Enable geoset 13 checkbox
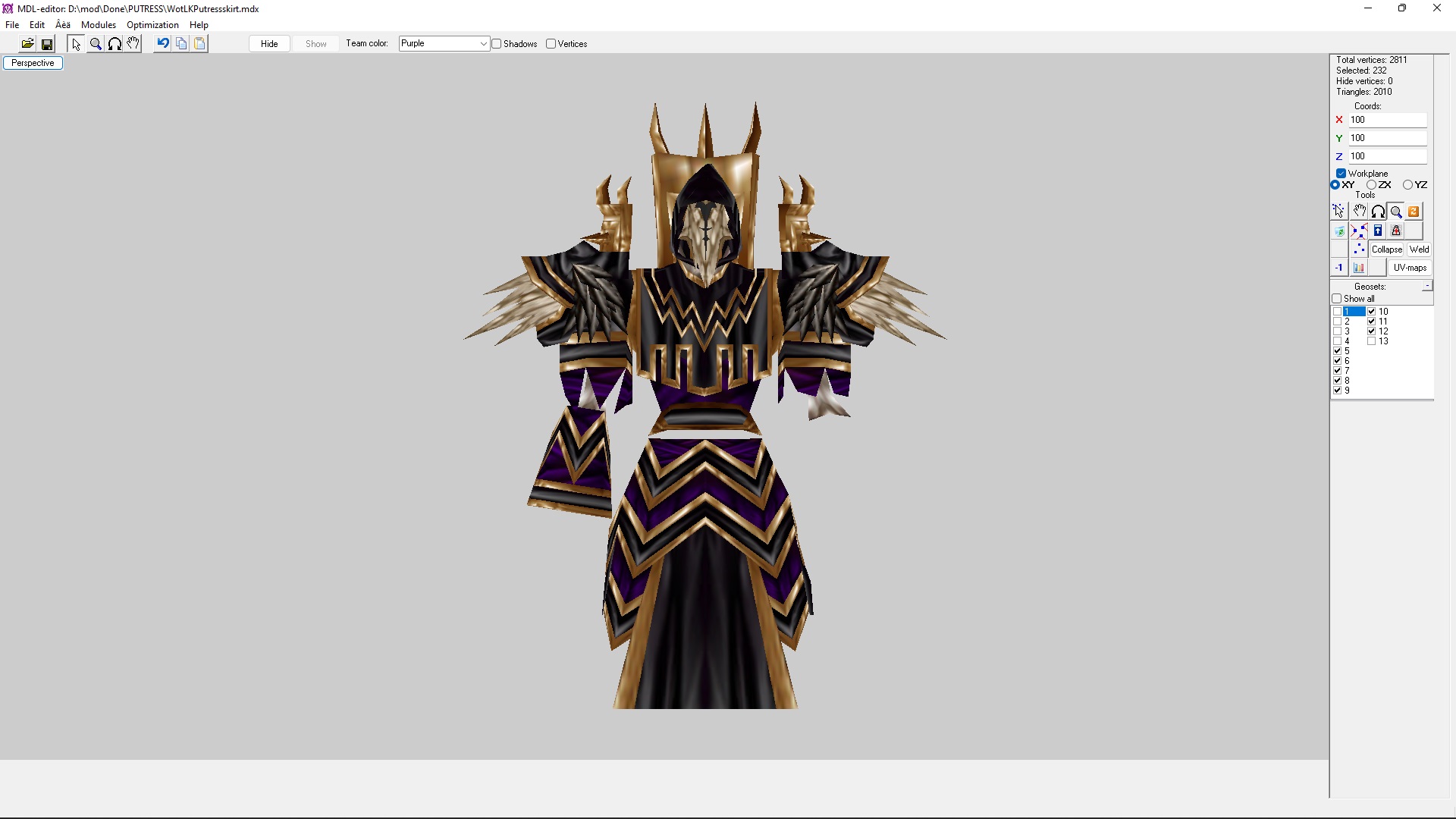1456x819 pixels. pos(1371,341)
